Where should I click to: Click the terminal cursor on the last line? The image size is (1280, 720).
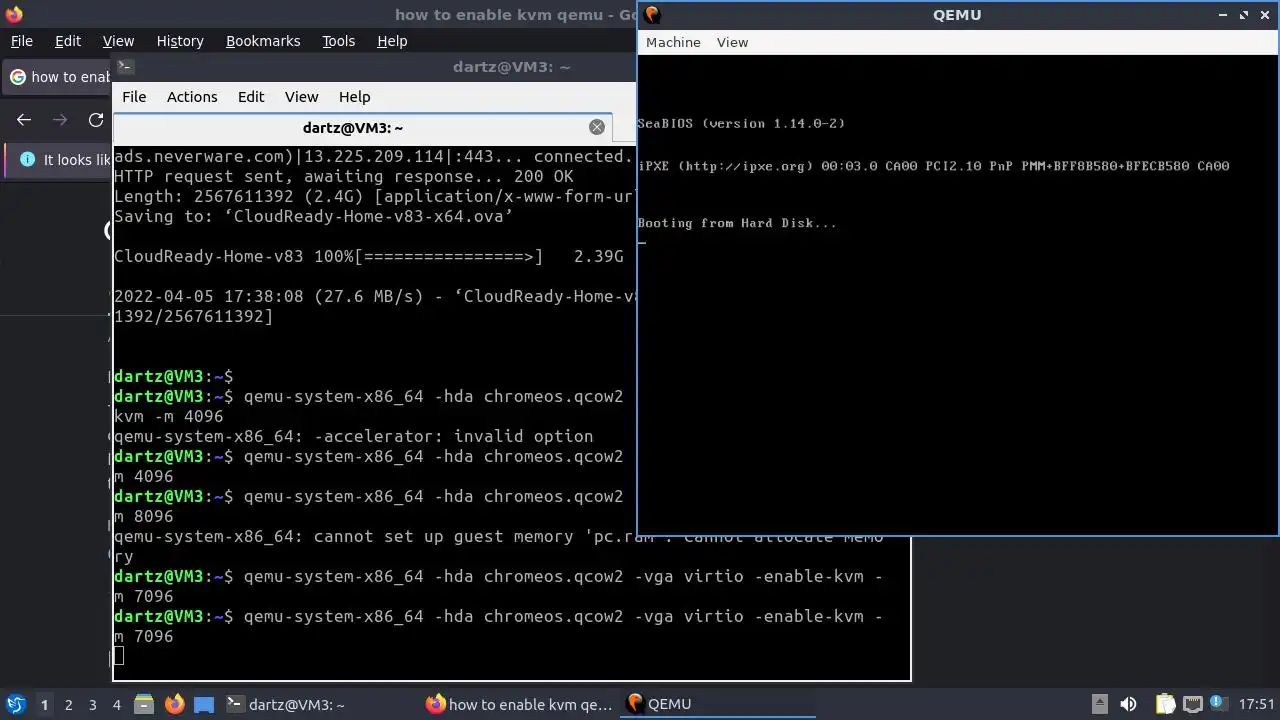point(119,656)
